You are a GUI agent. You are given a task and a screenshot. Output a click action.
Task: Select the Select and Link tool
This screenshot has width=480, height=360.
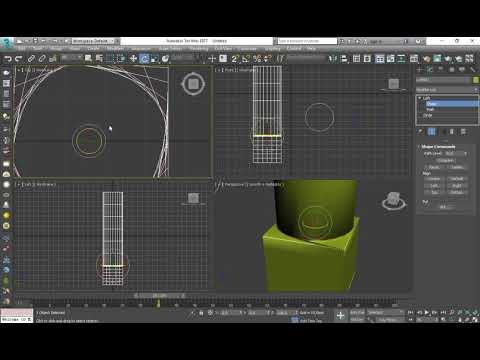tap(31, 59)
